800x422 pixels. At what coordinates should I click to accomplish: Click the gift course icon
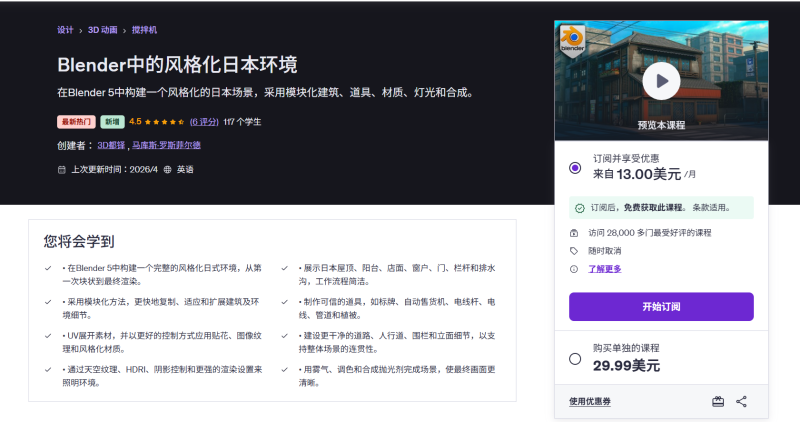tap(718, 402)
